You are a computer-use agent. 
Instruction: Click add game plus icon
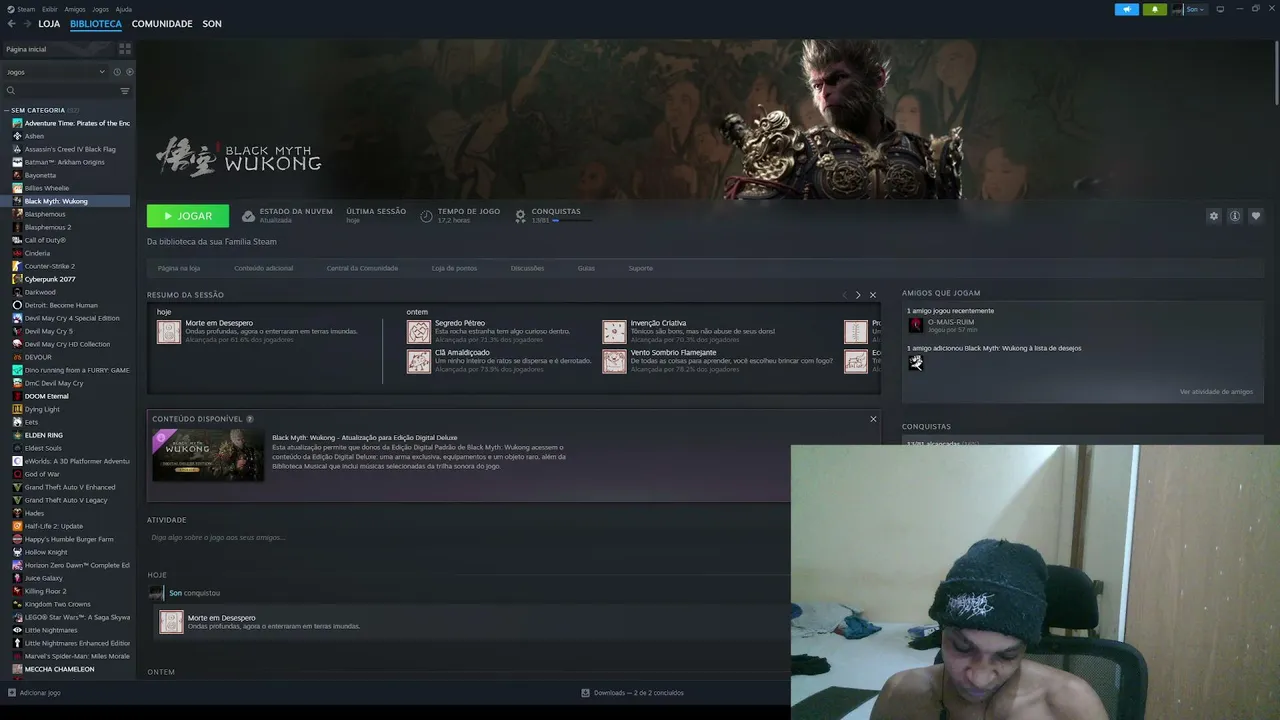12,692
